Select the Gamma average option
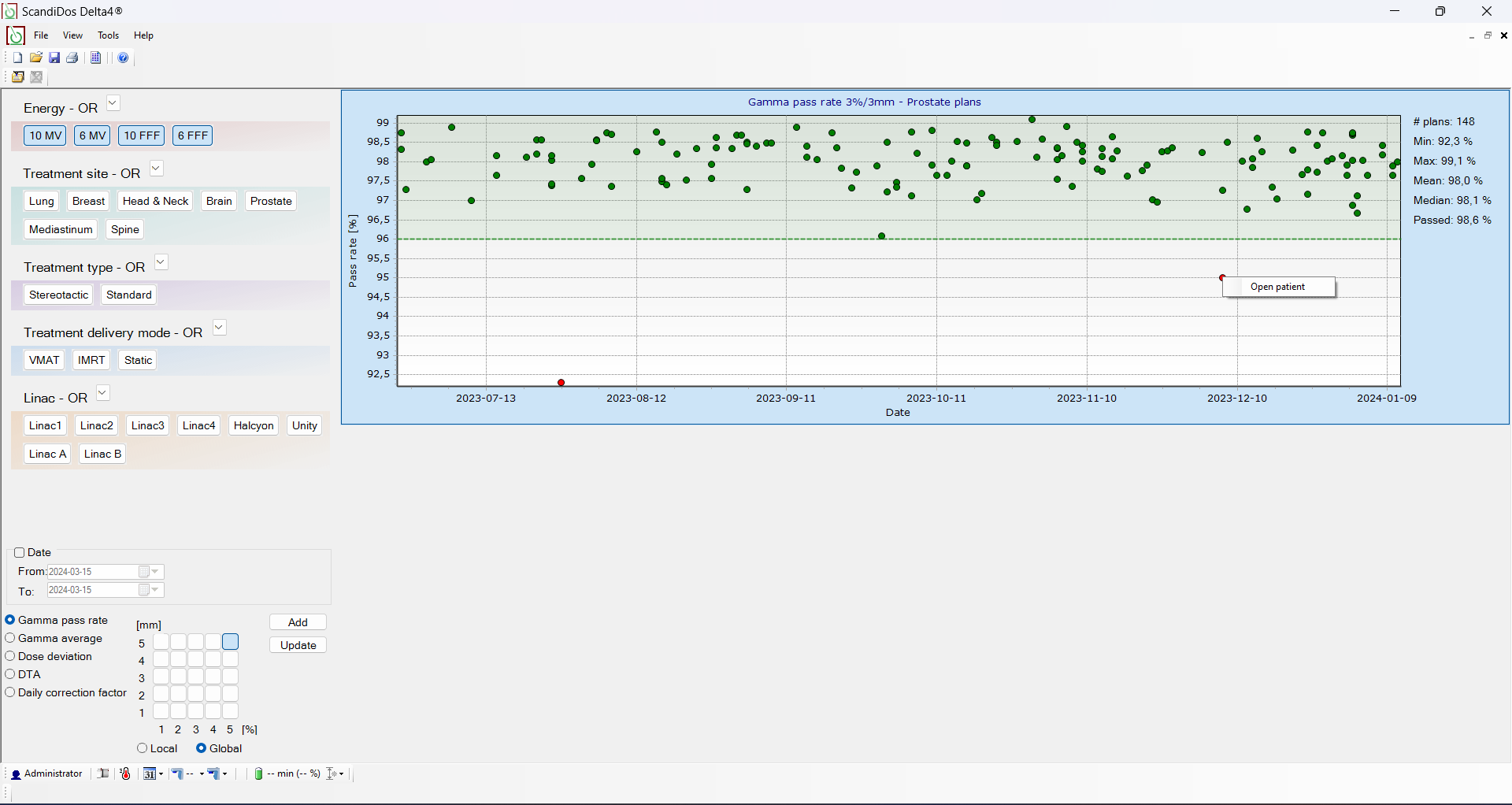The height and width of the screenshot is (805, 1512). (x=10, y=638)
